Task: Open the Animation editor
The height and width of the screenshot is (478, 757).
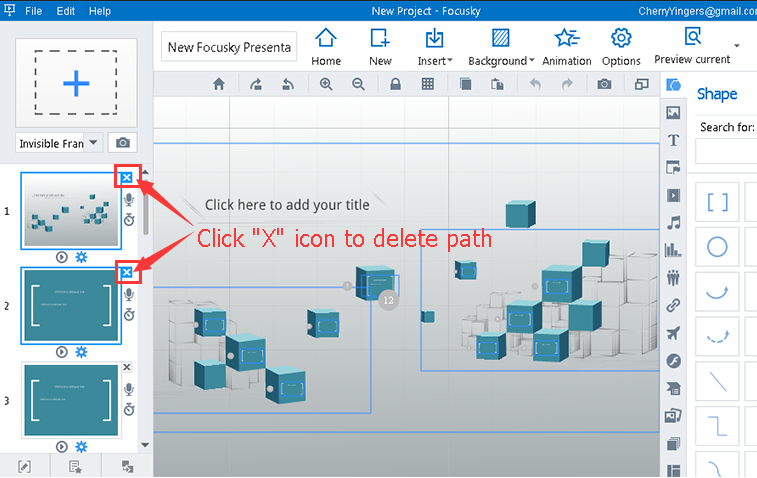Action: (x=567, y=47)
